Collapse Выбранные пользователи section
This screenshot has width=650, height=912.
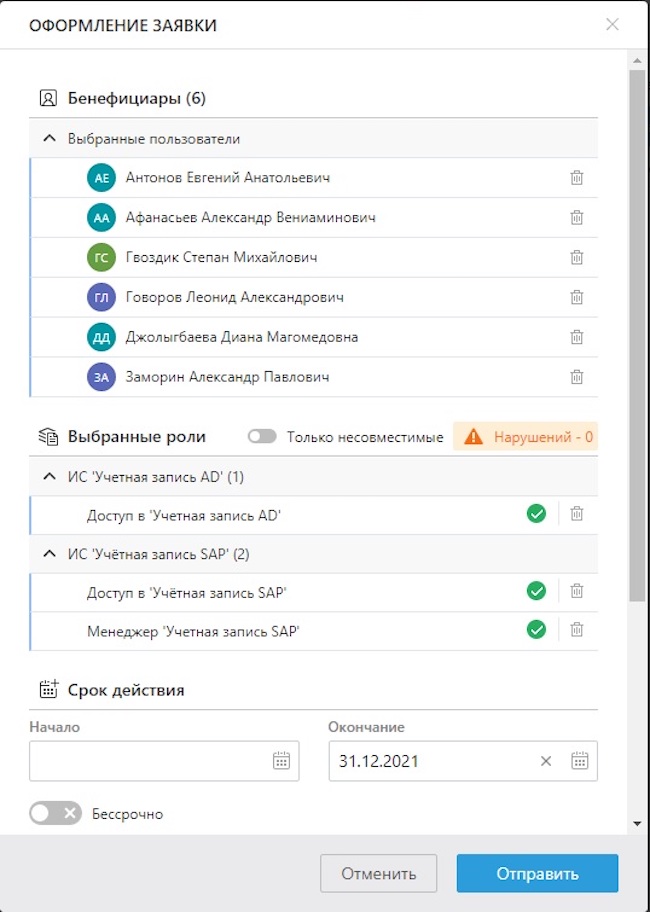point(49,139)
